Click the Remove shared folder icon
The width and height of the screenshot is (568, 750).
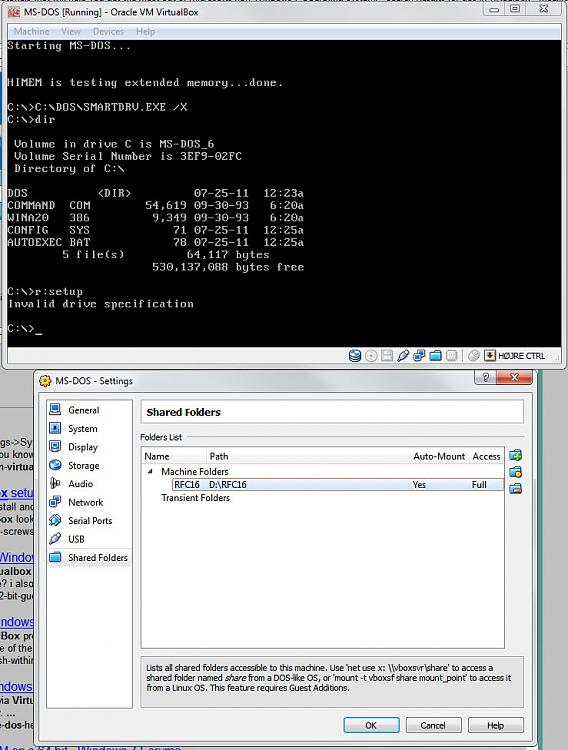point(515,488)
